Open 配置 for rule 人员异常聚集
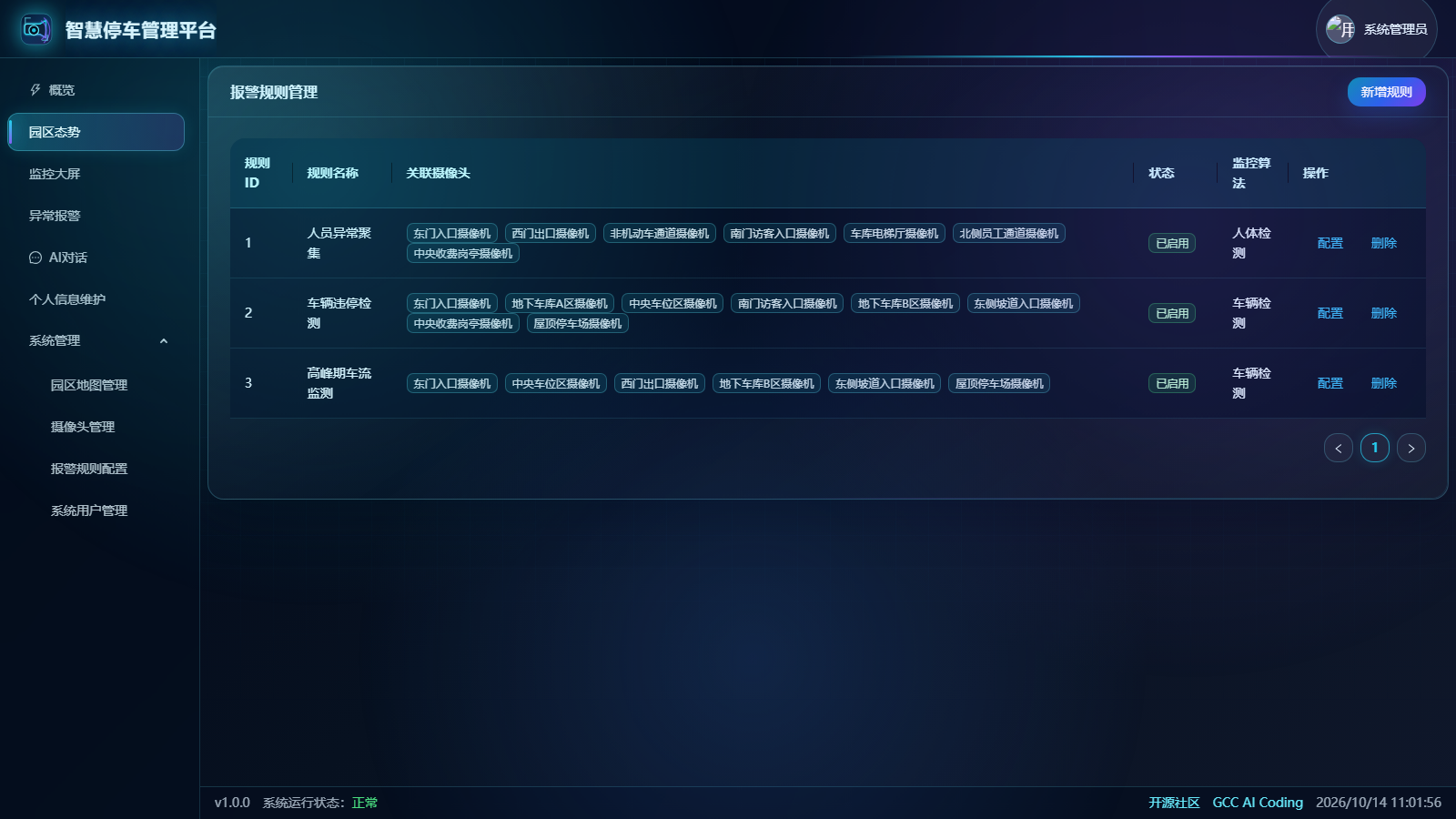Viewport: 1456px width, 819px height. (x=1330, y=243)
